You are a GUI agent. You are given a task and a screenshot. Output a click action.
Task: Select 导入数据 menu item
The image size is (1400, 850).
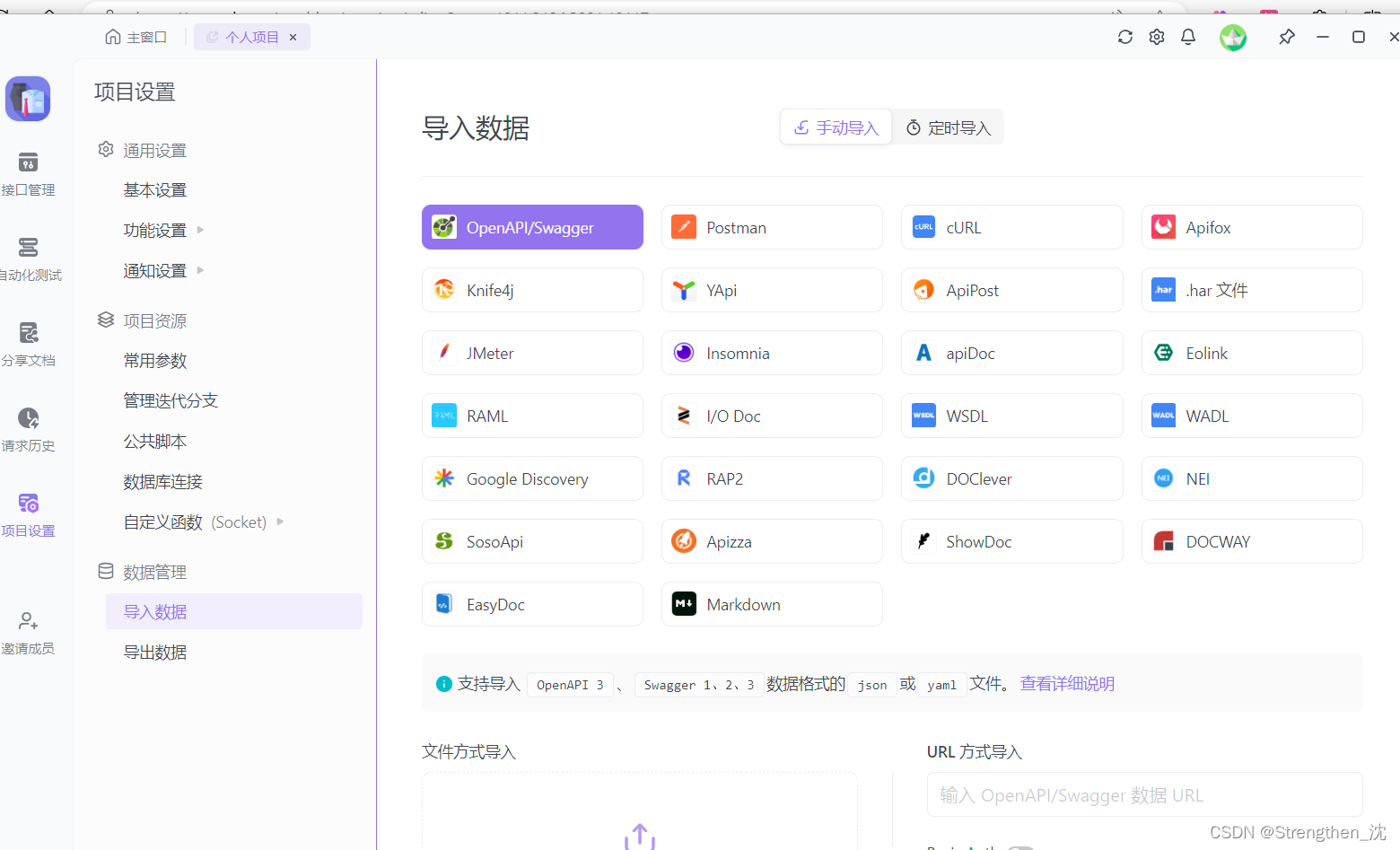(234, 611)
